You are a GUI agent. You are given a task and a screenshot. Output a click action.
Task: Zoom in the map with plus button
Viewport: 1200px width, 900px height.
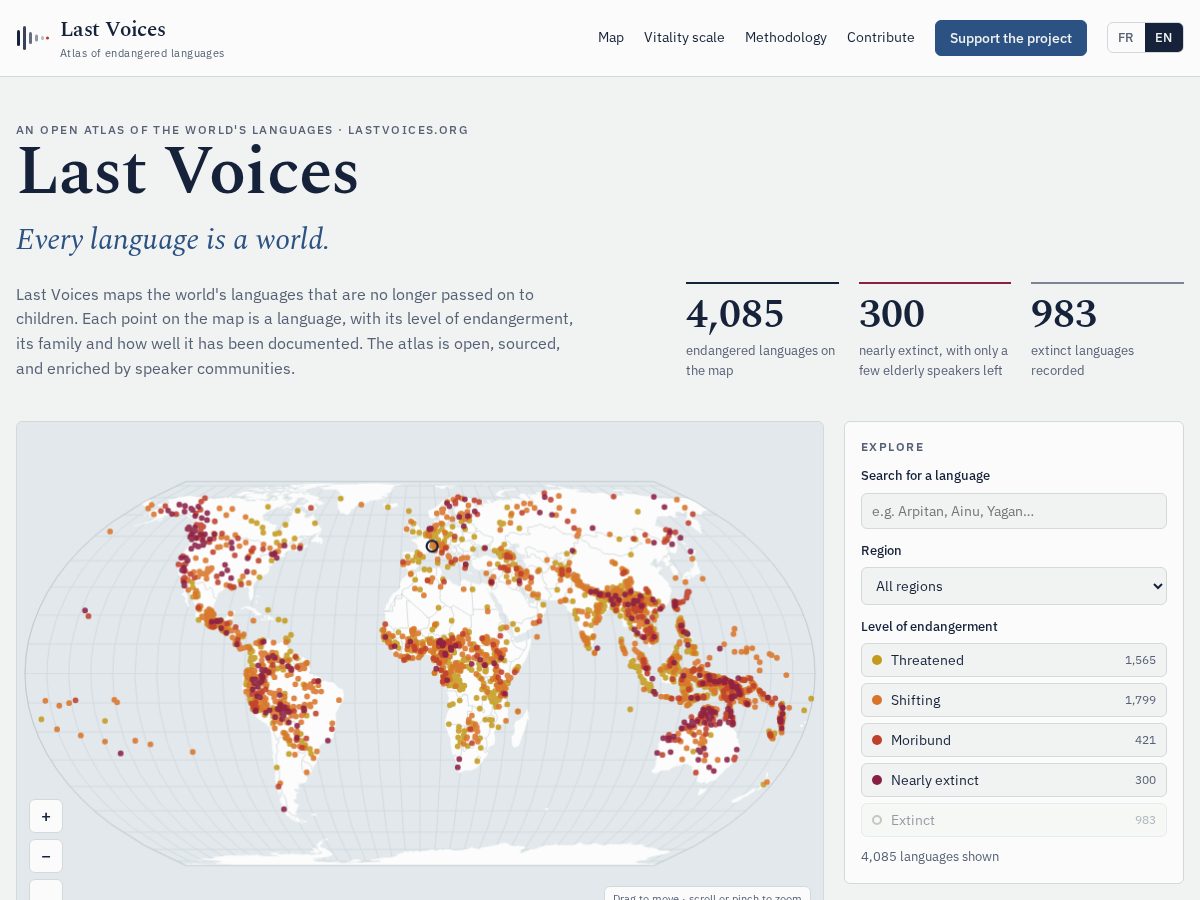coord(46,816)
